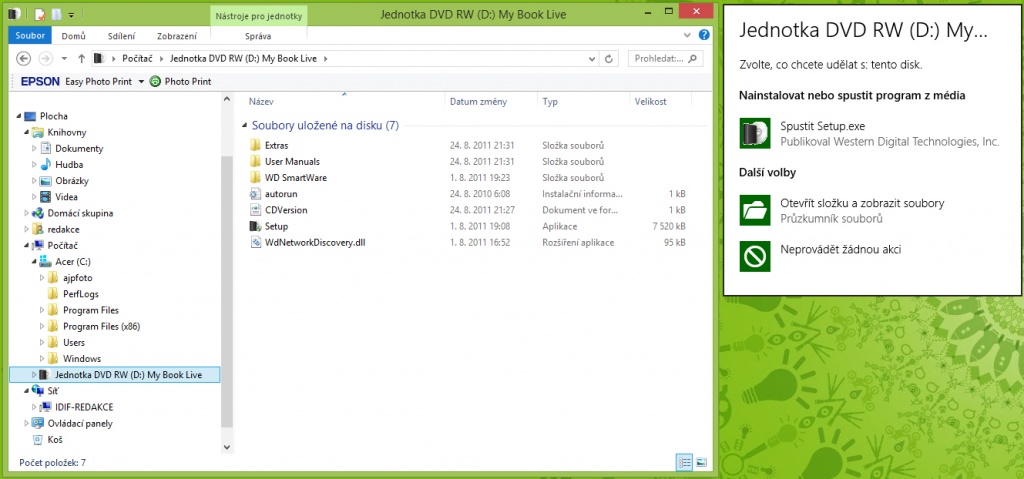This screenshot has height=479, width=1024.
Task: Collapse the Počítač tree node
Action: (x=27, y=246)
